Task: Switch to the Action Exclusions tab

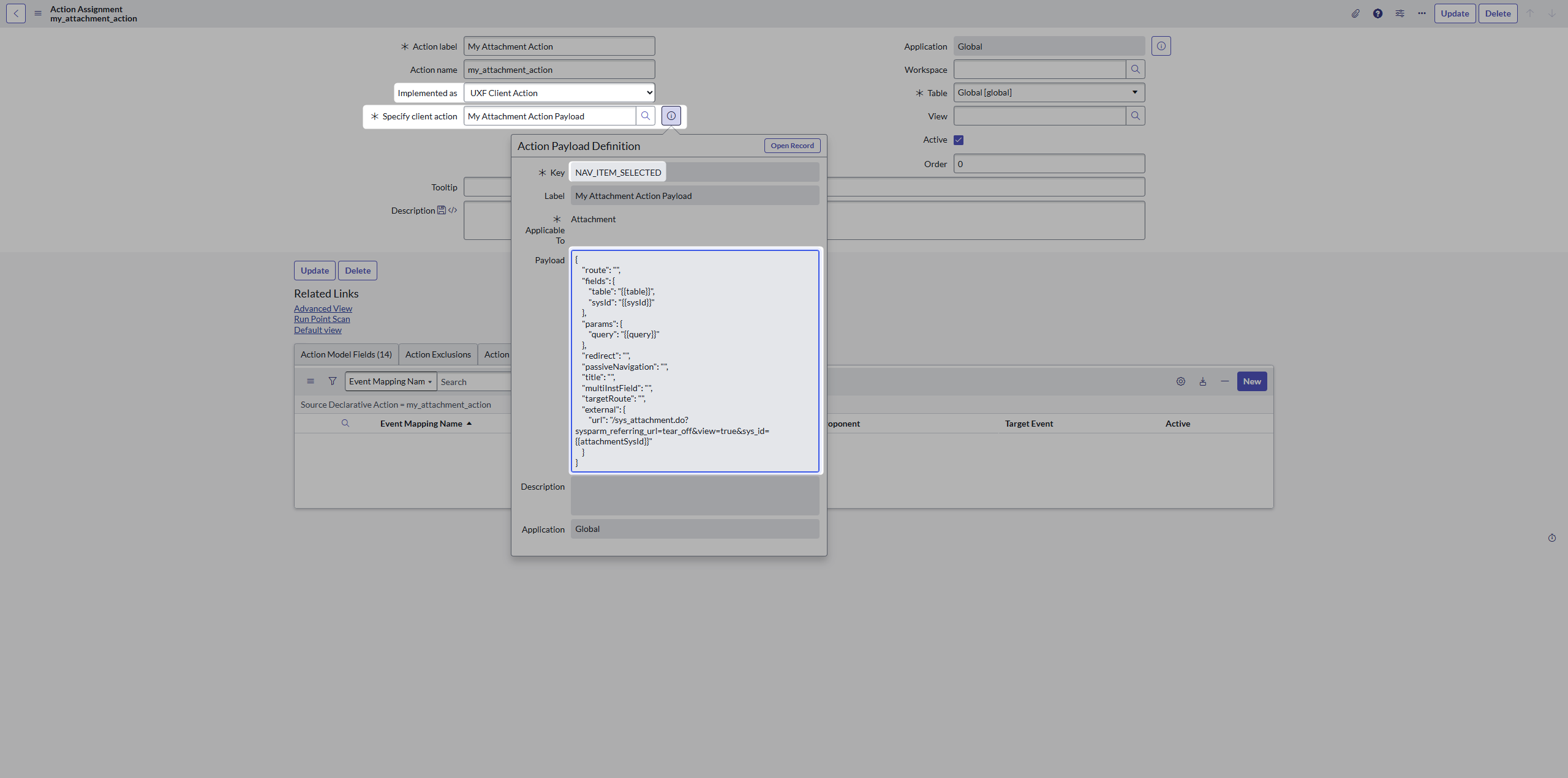Action: [x=437, y=354]
